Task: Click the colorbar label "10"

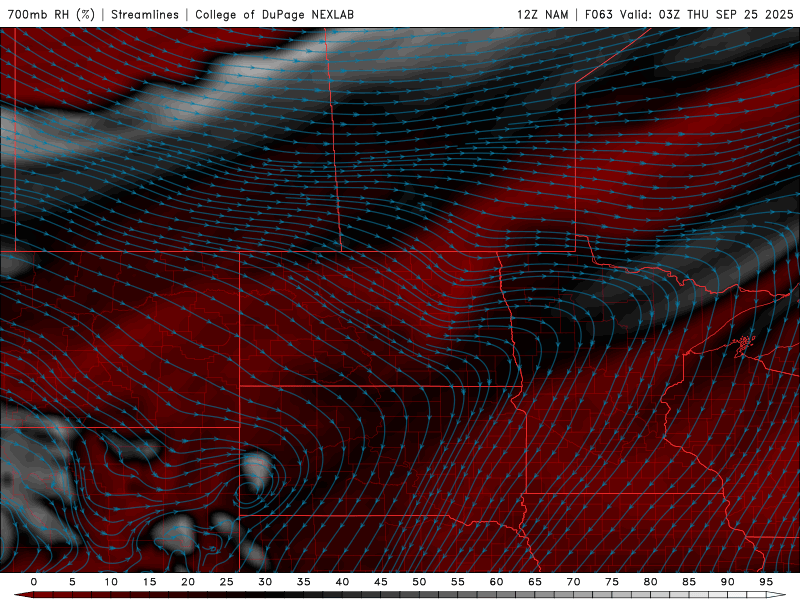Action: [x=111, y=582]
